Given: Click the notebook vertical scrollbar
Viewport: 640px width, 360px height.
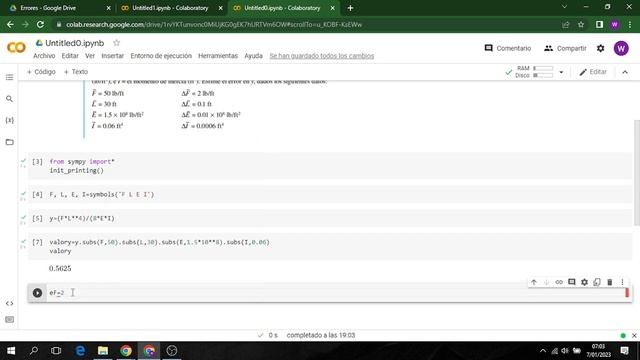Looking at the screenshot, I should coord(636,172).
